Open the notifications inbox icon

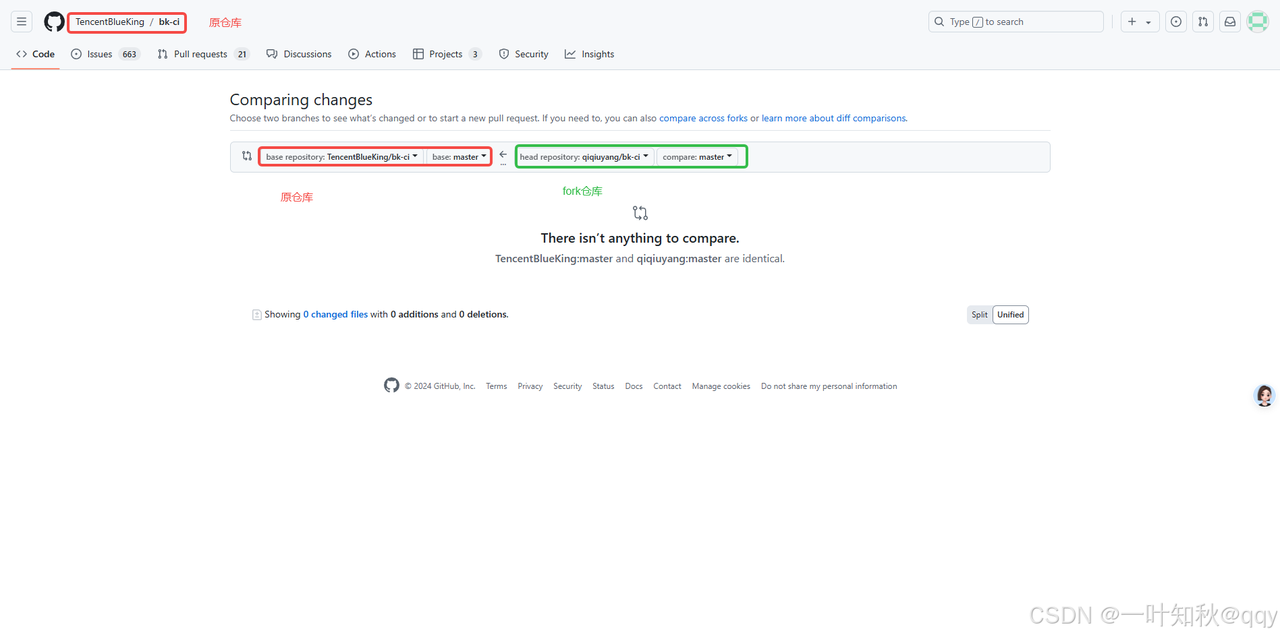(x=1230, y=21)
